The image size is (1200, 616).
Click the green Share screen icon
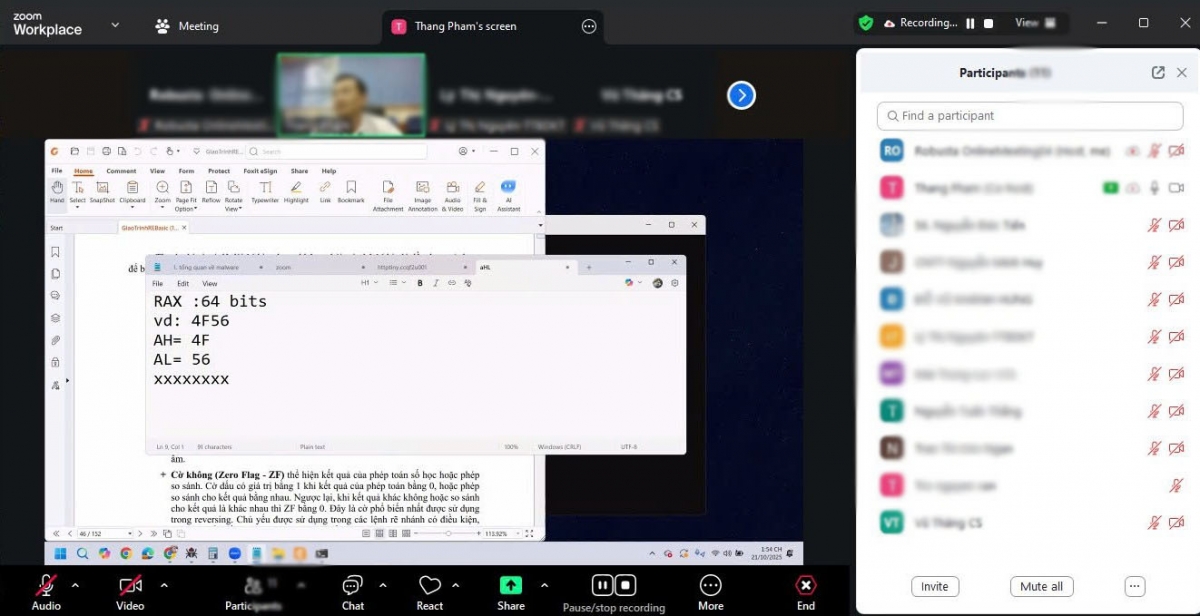[x=510, y=586]
